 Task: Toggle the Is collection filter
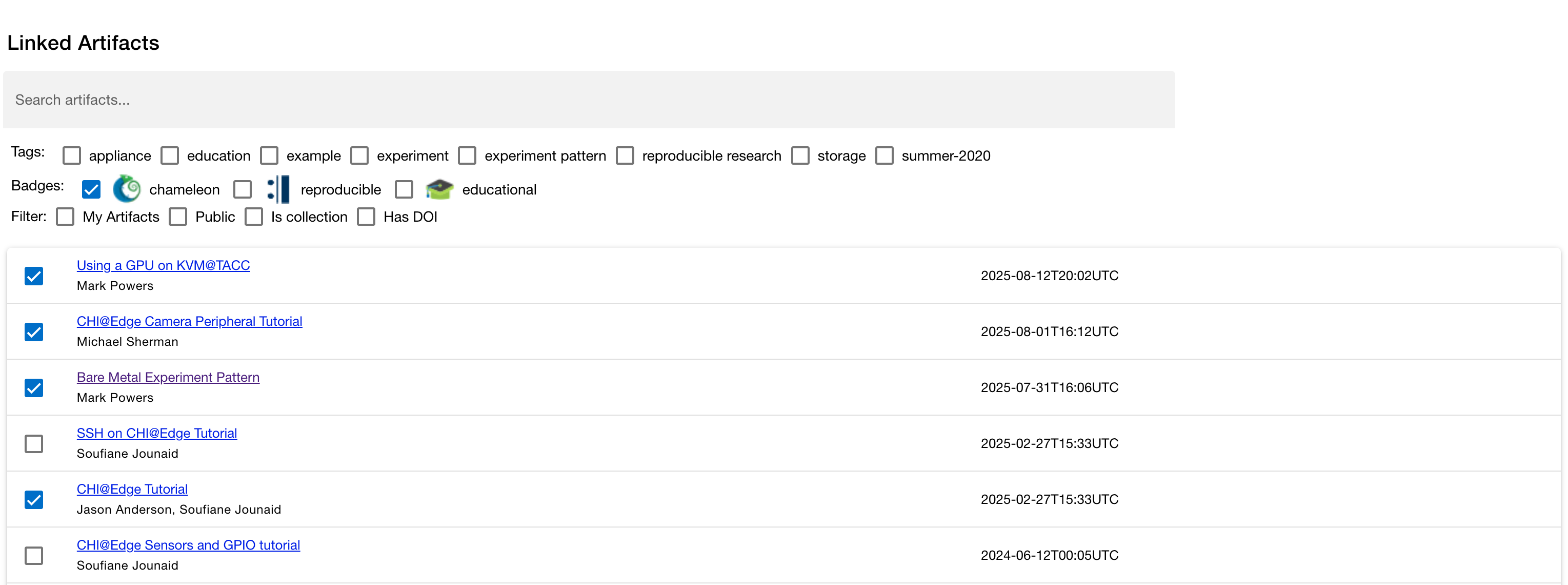coord(254,217)
